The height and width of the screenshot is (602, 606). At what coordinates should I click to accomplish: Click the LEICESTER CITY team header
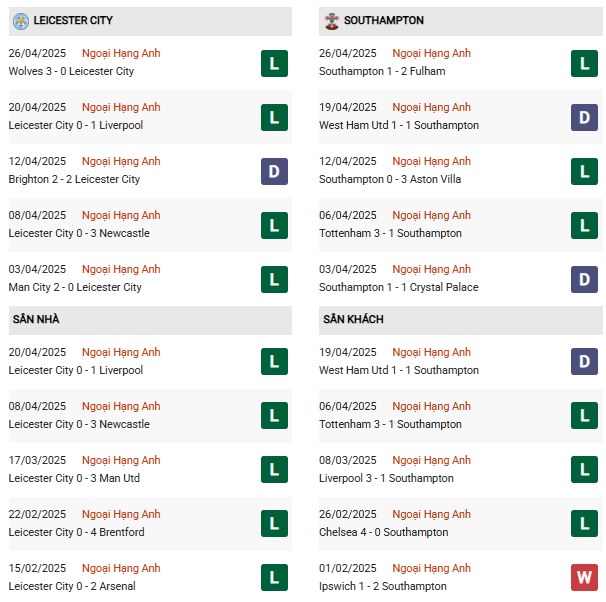pos(150,21)
